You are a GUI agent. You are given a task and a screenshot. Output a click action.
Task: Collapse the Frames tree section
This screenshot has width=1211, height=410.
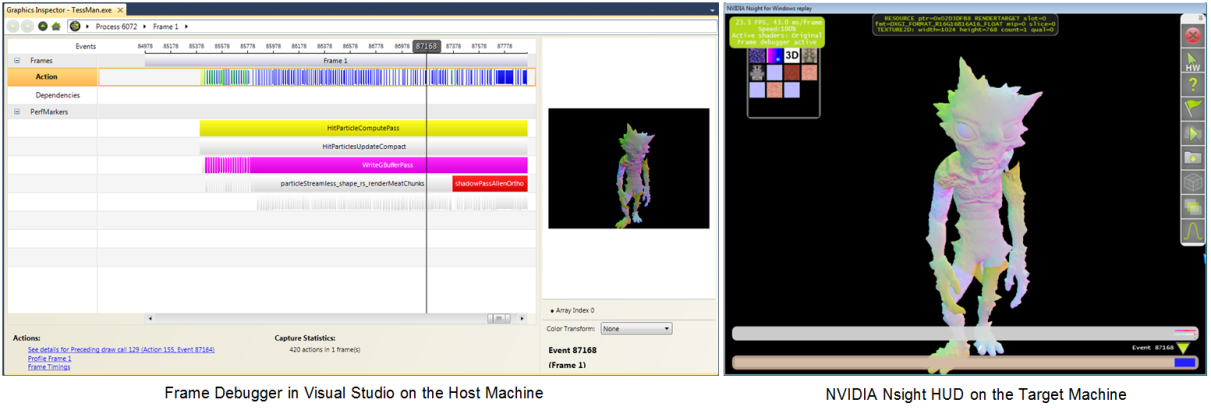coord(17,60)
